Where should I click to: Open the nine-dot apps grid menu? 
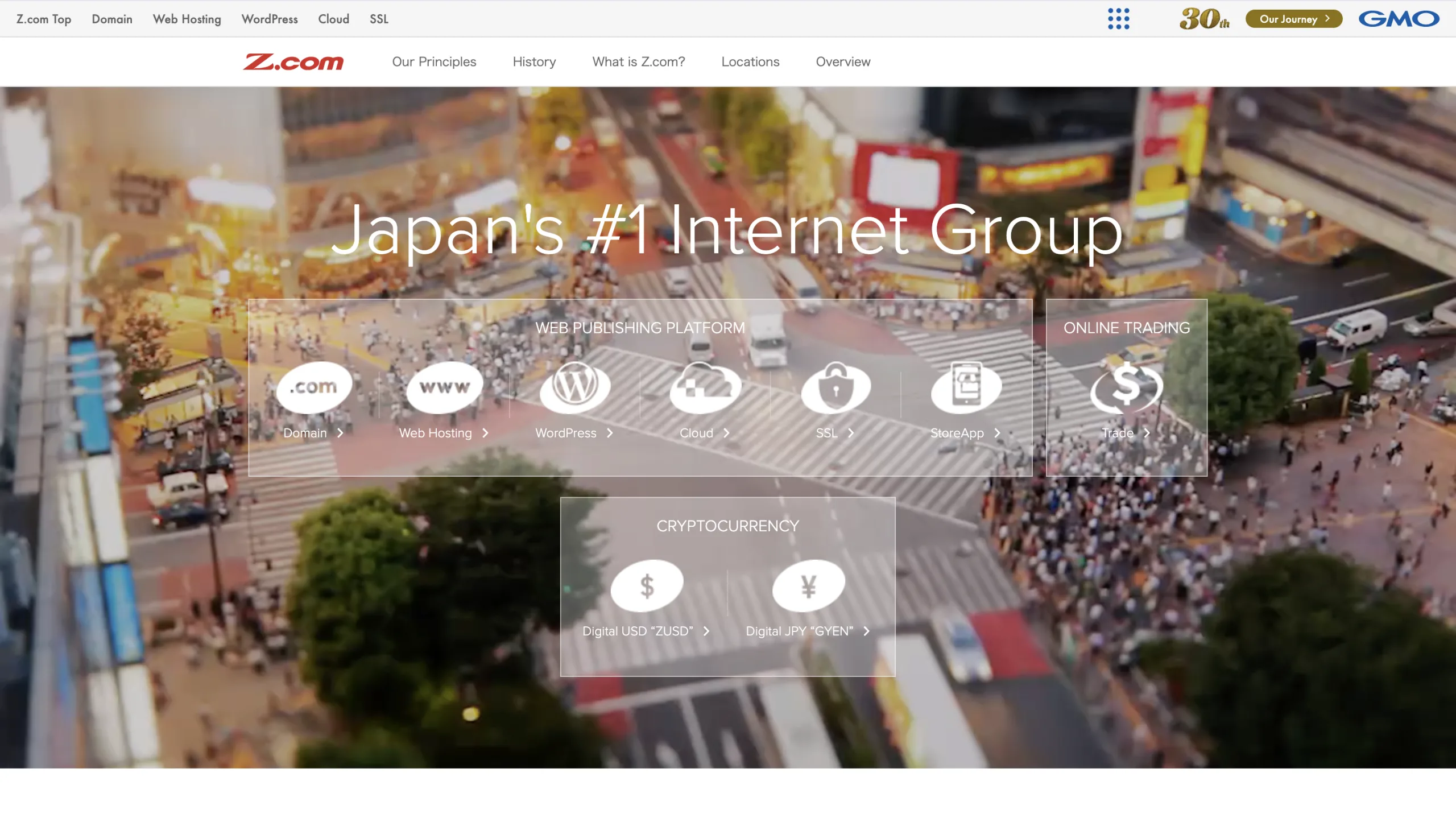click(1118, 19)
